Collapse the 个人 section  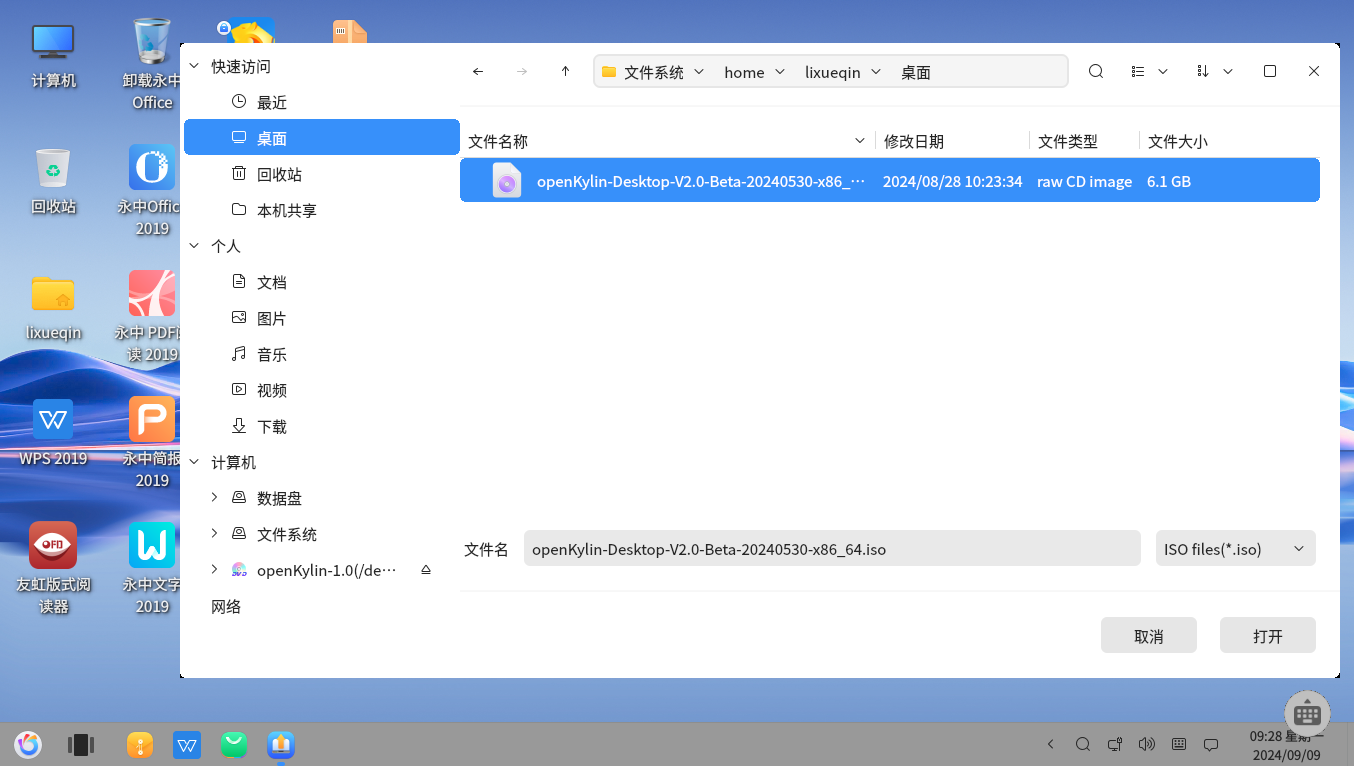click(194, 246)
